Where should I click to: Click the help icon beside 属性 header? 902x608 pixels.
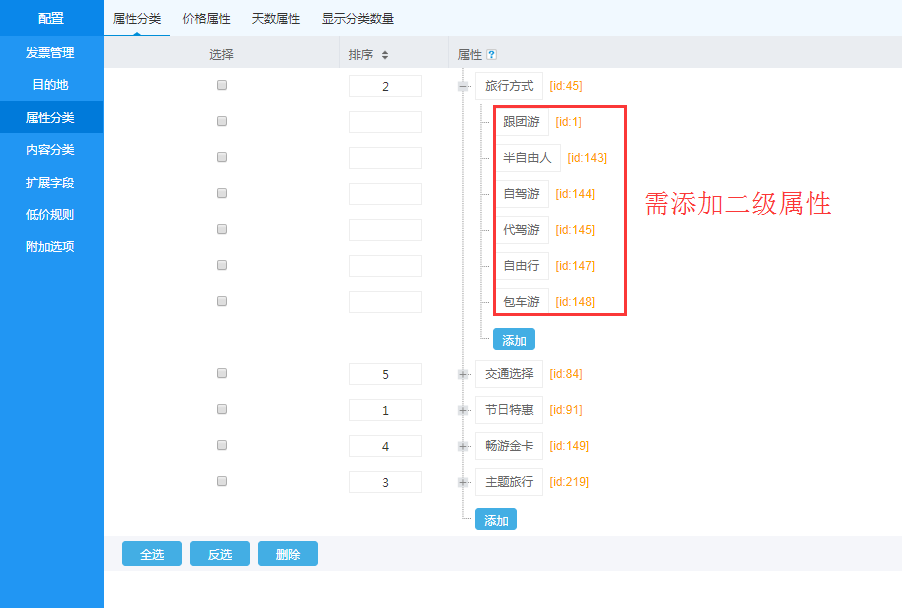(x=491, y=55)
